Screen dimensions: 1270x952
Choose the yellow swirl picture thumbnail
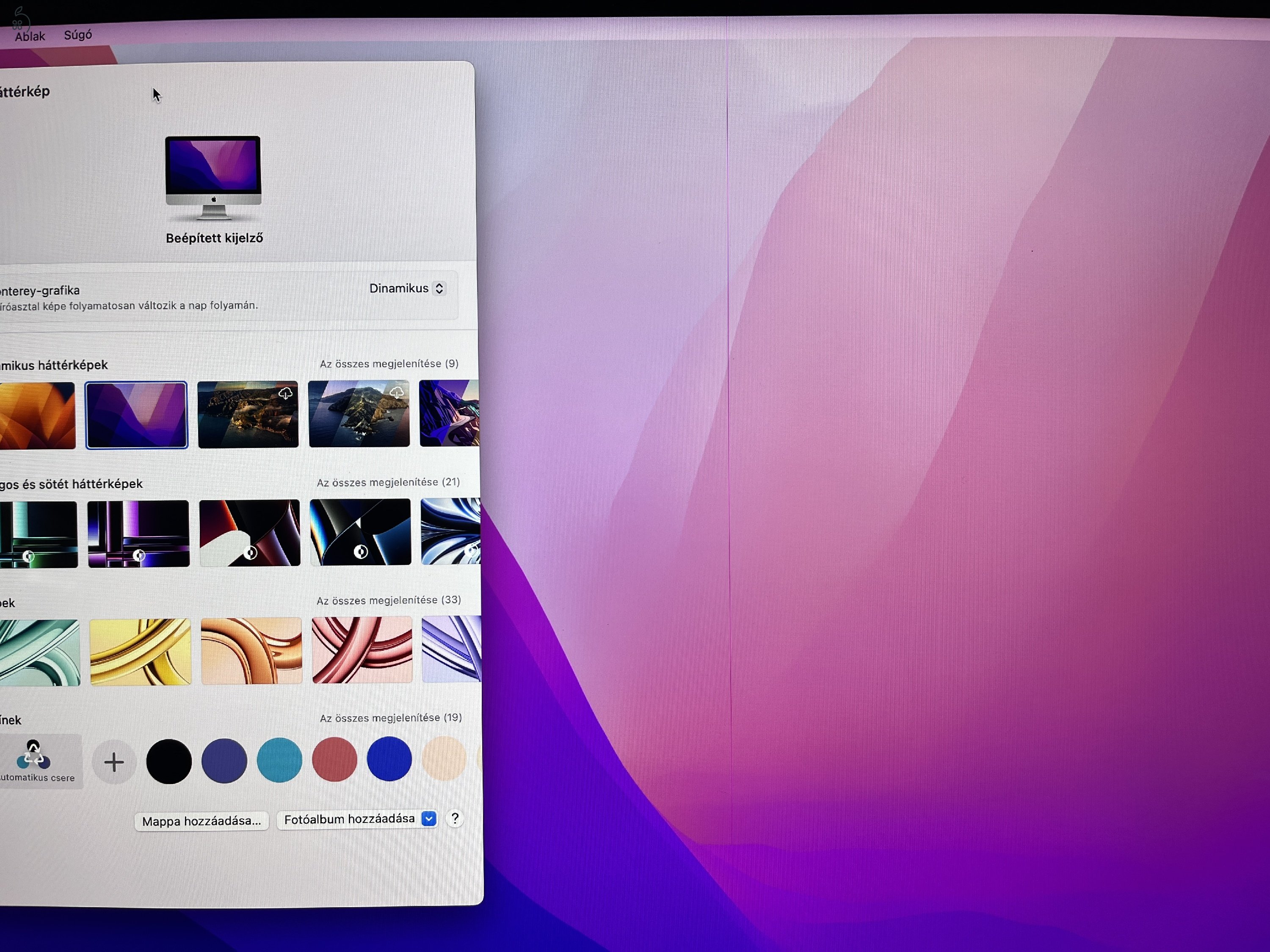pyautogui.click(x=141, y=652)
